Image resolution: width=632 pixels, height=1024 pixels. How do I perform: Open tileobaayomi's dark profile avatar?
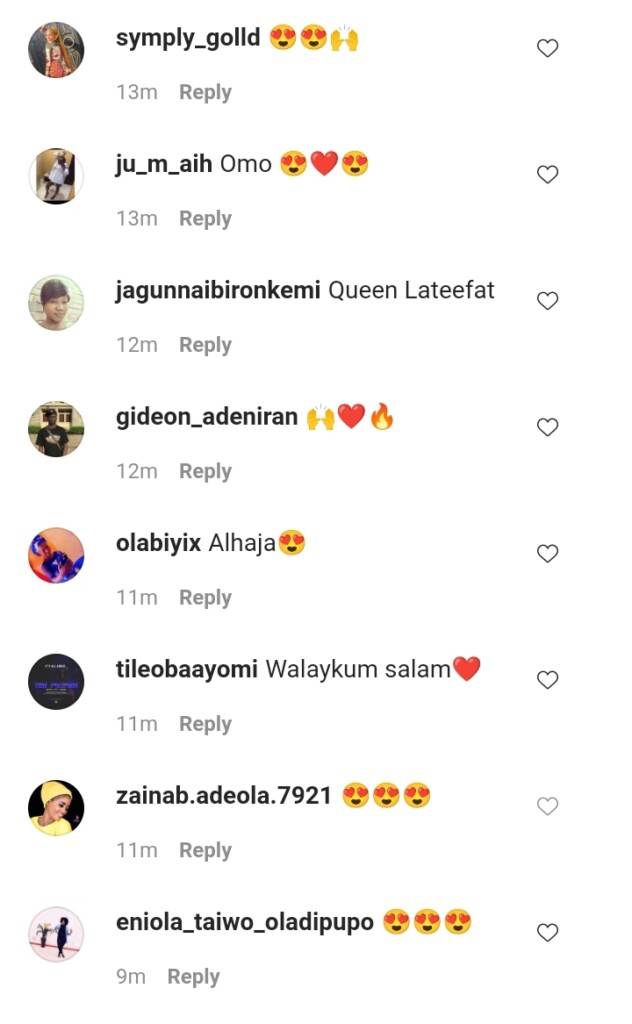[56, 682]
